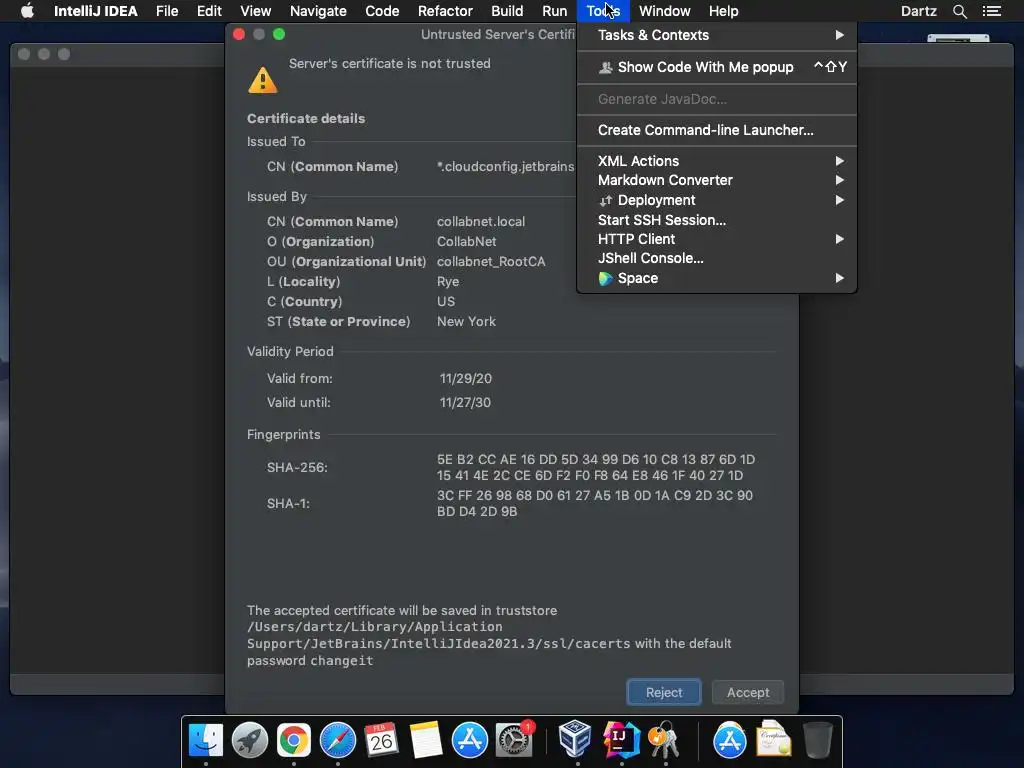Open Keychain Access keys icon
The width and height of the screenshot is (1024, 768).
664,740
